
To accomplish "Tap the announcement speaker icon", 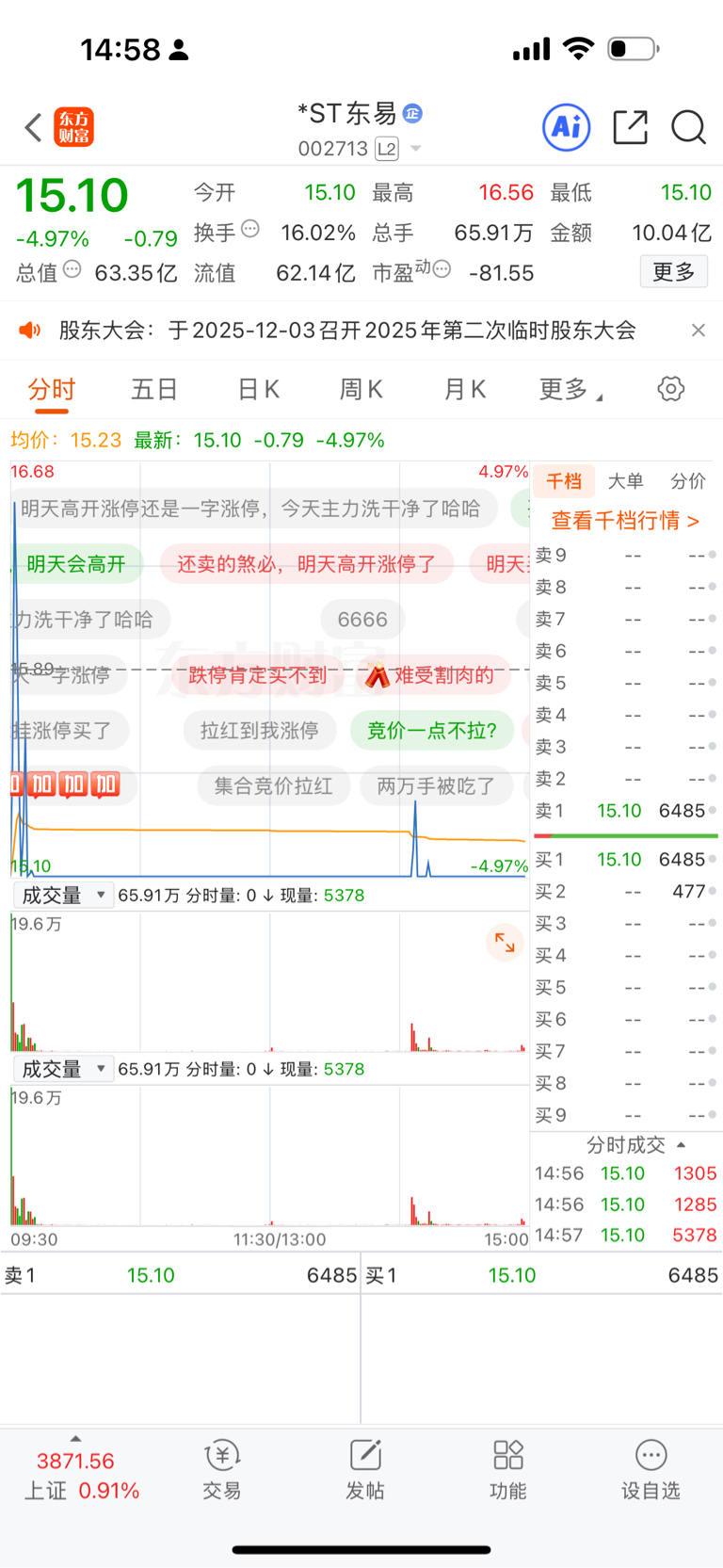I will click(x=30, y=330).
